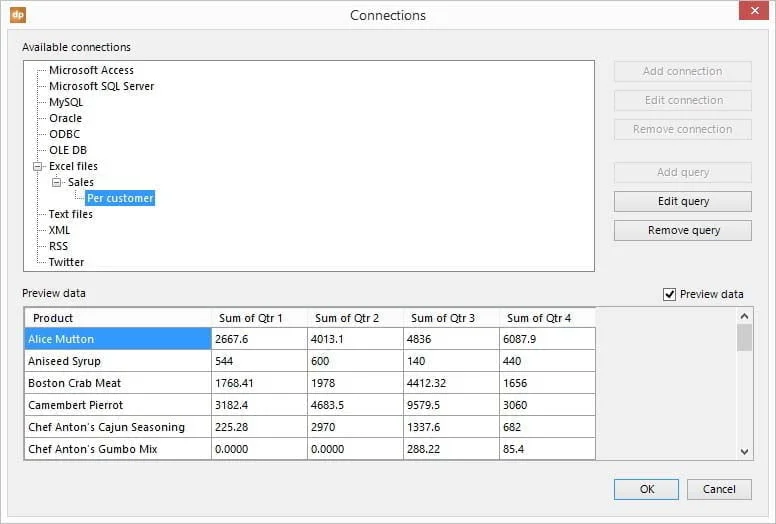The height and width of the screenshot is (524, 776).
Task: Click the 3182.4 value cell
Action: click(x=259, y=405)
